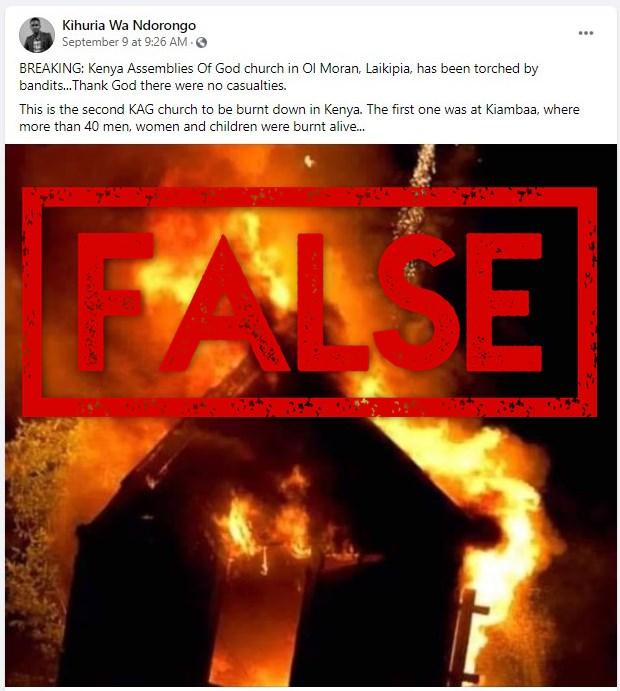
Task: Open Kihuria Wa Ndorongo's profile picture
Action: click(x=37, y=35)
